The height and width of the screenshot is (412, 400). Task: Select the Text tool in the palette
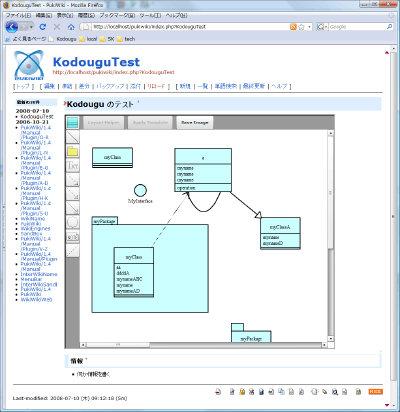point(72,166)
